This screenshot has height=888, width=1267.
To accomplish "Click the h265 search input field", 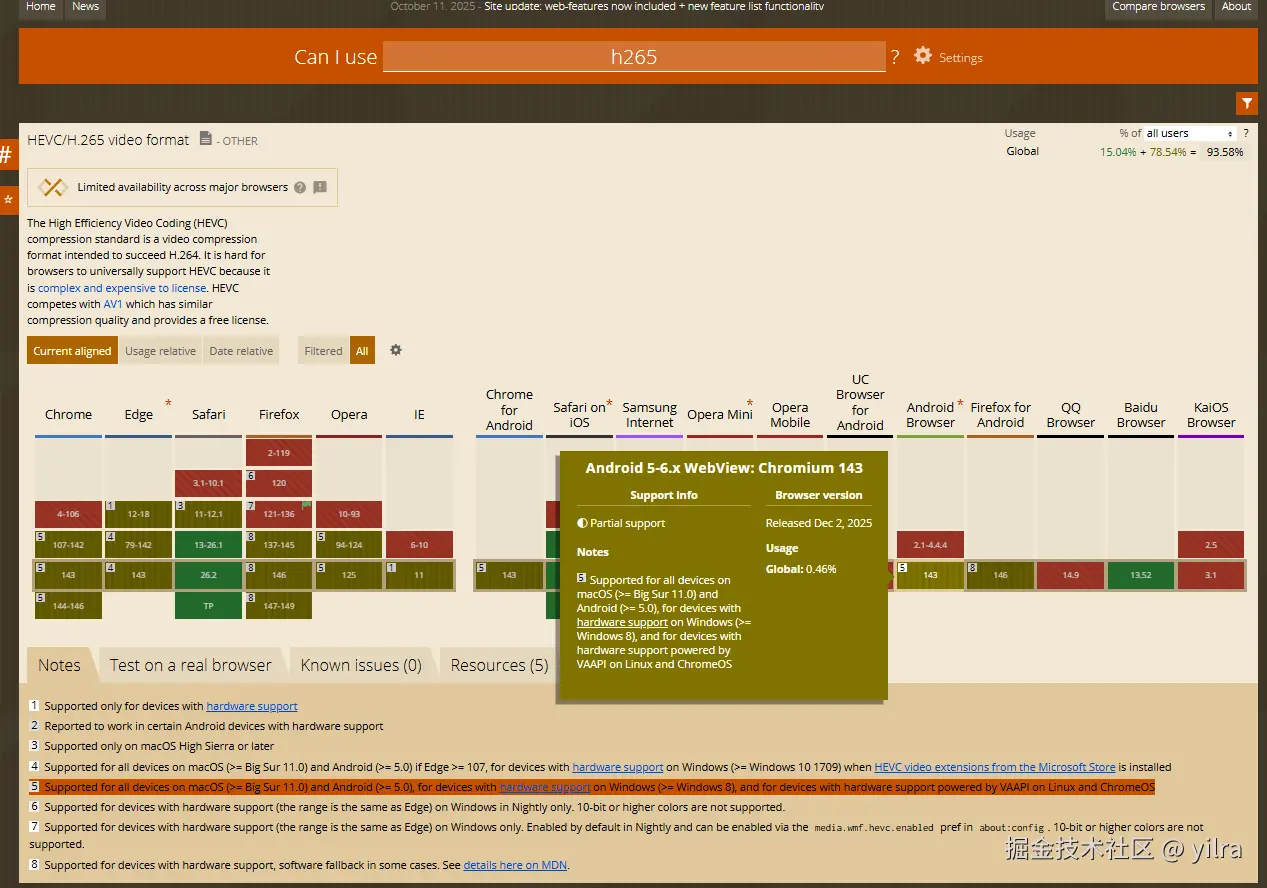I will tap(634, 57).
